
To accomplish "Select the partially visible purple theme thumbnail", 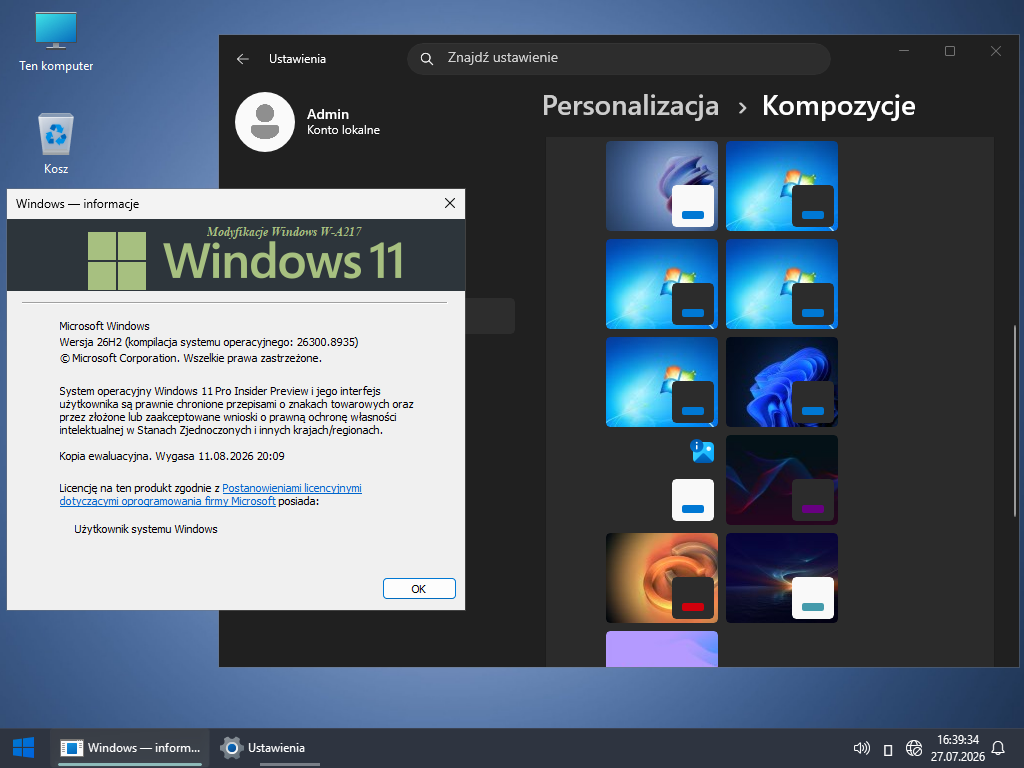I will click(662, 648).
